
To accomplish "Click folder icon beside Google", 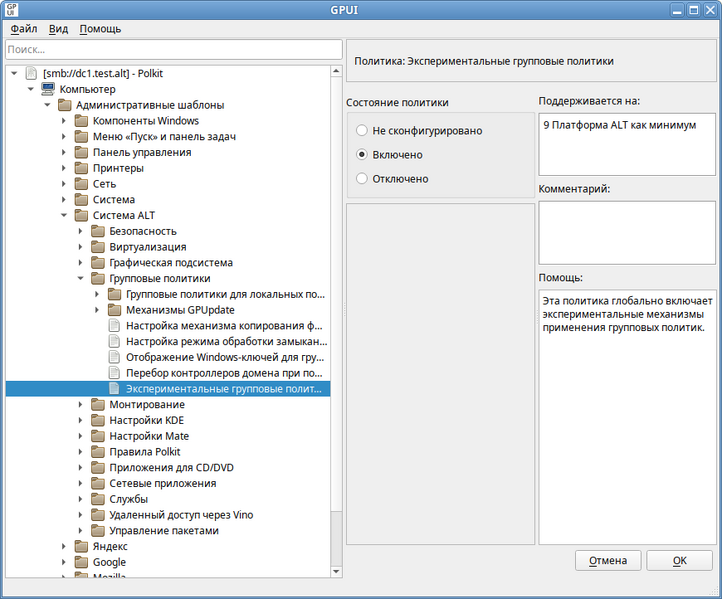I will pyautogui.click(x=81, y=562).
